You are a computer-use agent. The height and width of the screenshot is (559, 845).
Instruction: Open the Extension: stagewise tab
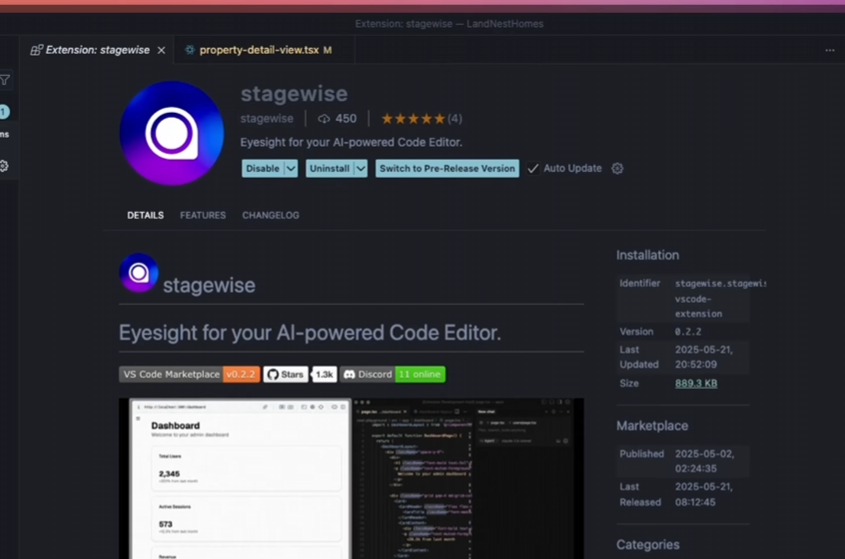pyautogui.click(x=97, y=50)
